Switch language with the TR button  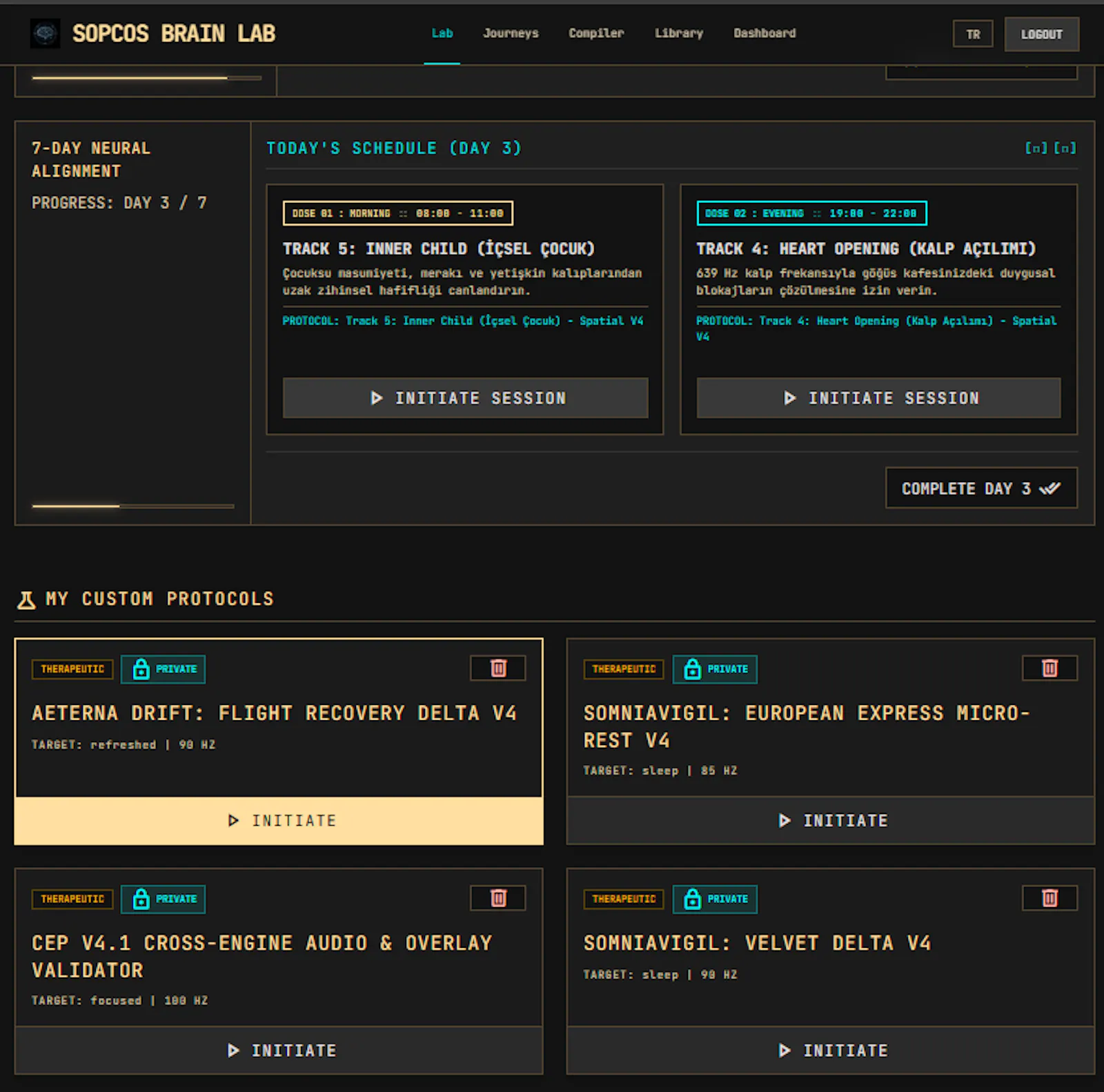click(973, 34)
